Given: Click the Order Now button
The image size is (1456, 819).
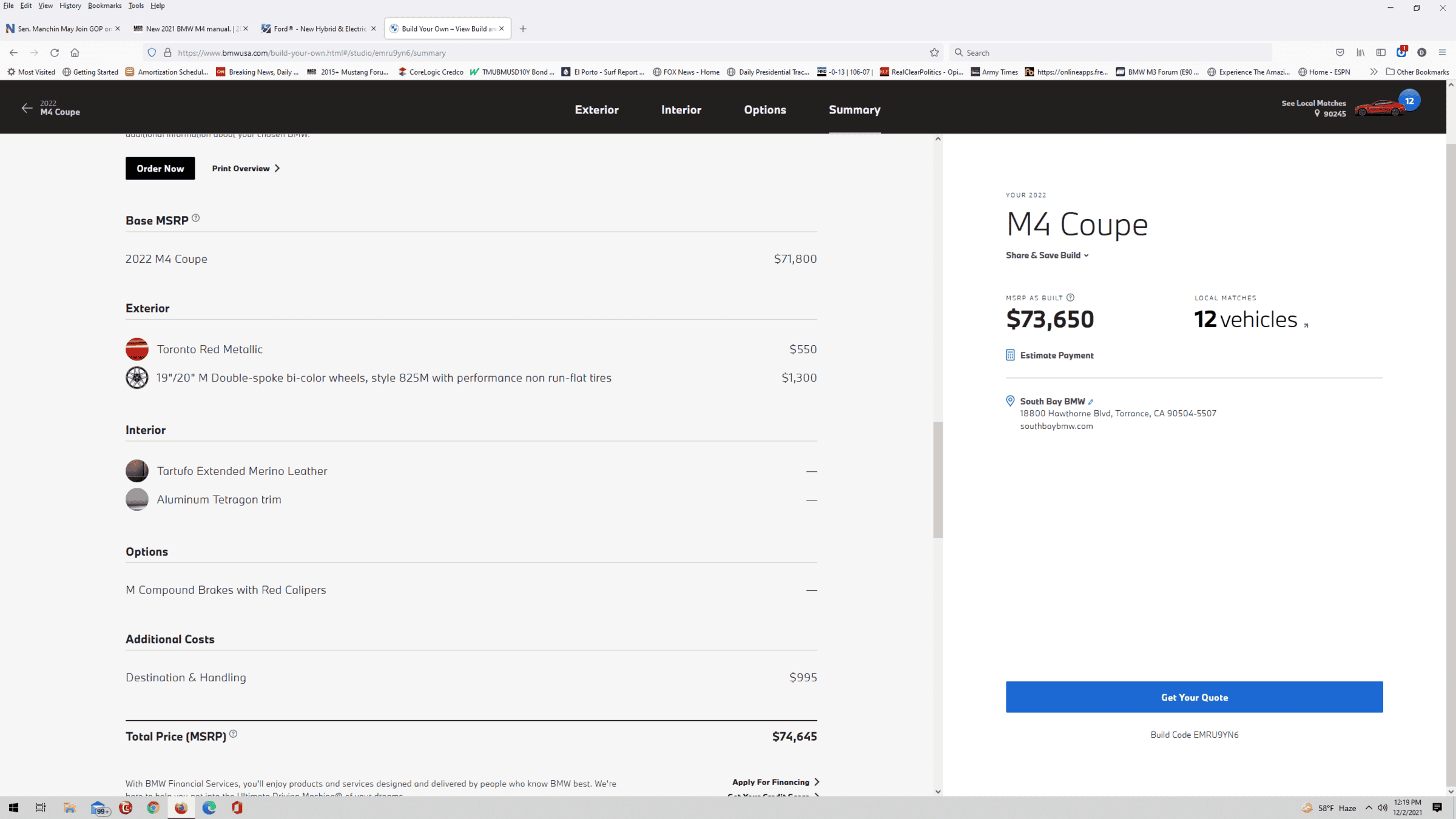Looking at the screenshot, I should pos(160,168).
